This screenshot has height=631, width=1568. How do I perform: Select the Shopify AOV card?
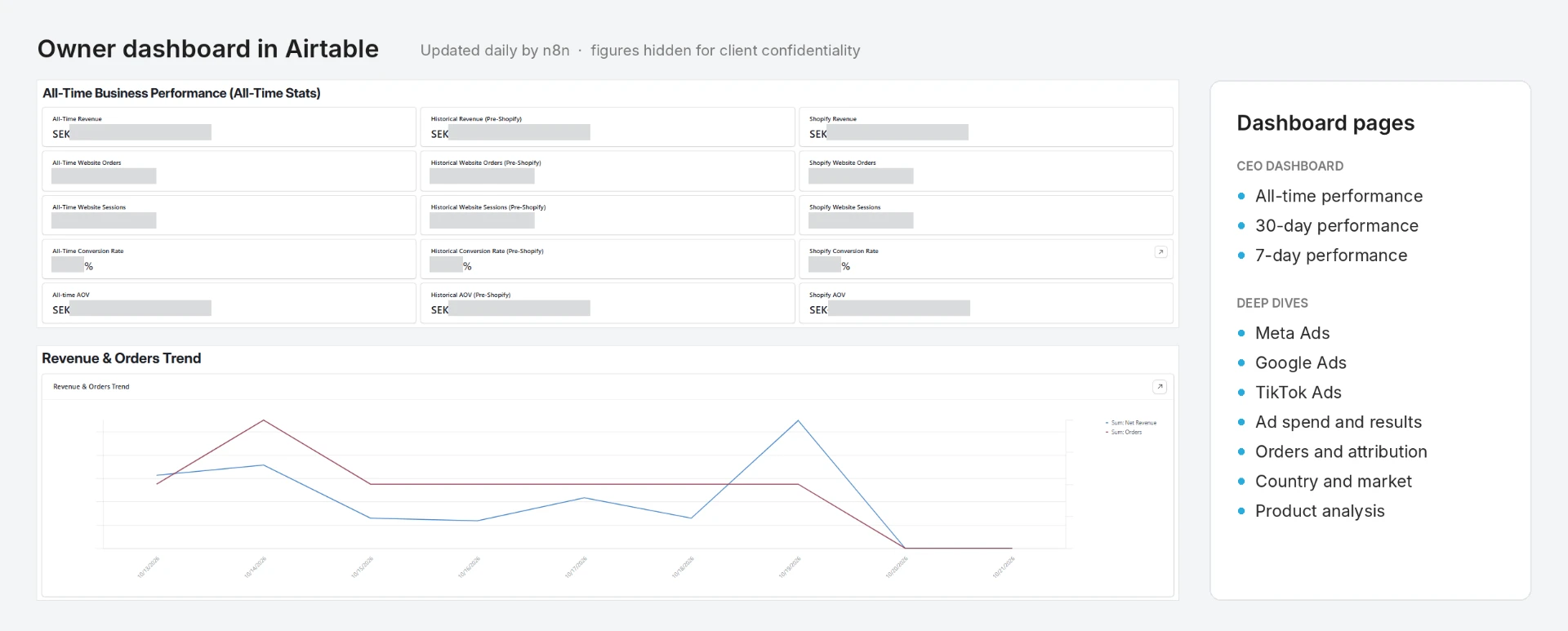coord(986,304)
